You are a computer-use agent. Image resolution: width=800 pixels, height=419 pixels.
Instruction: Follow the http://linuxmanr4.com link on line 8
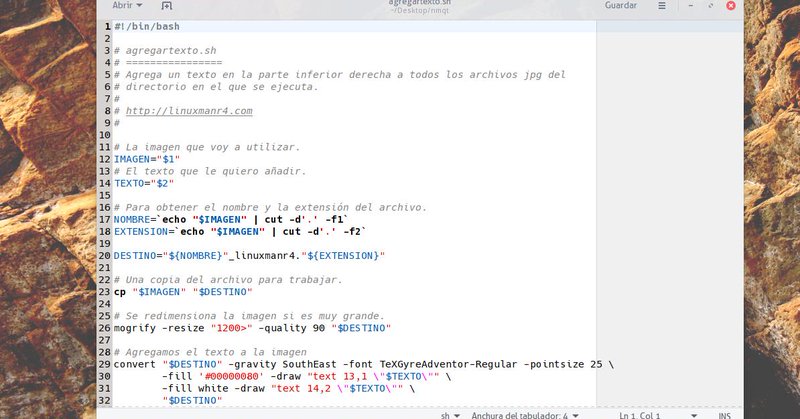point(189,111)
